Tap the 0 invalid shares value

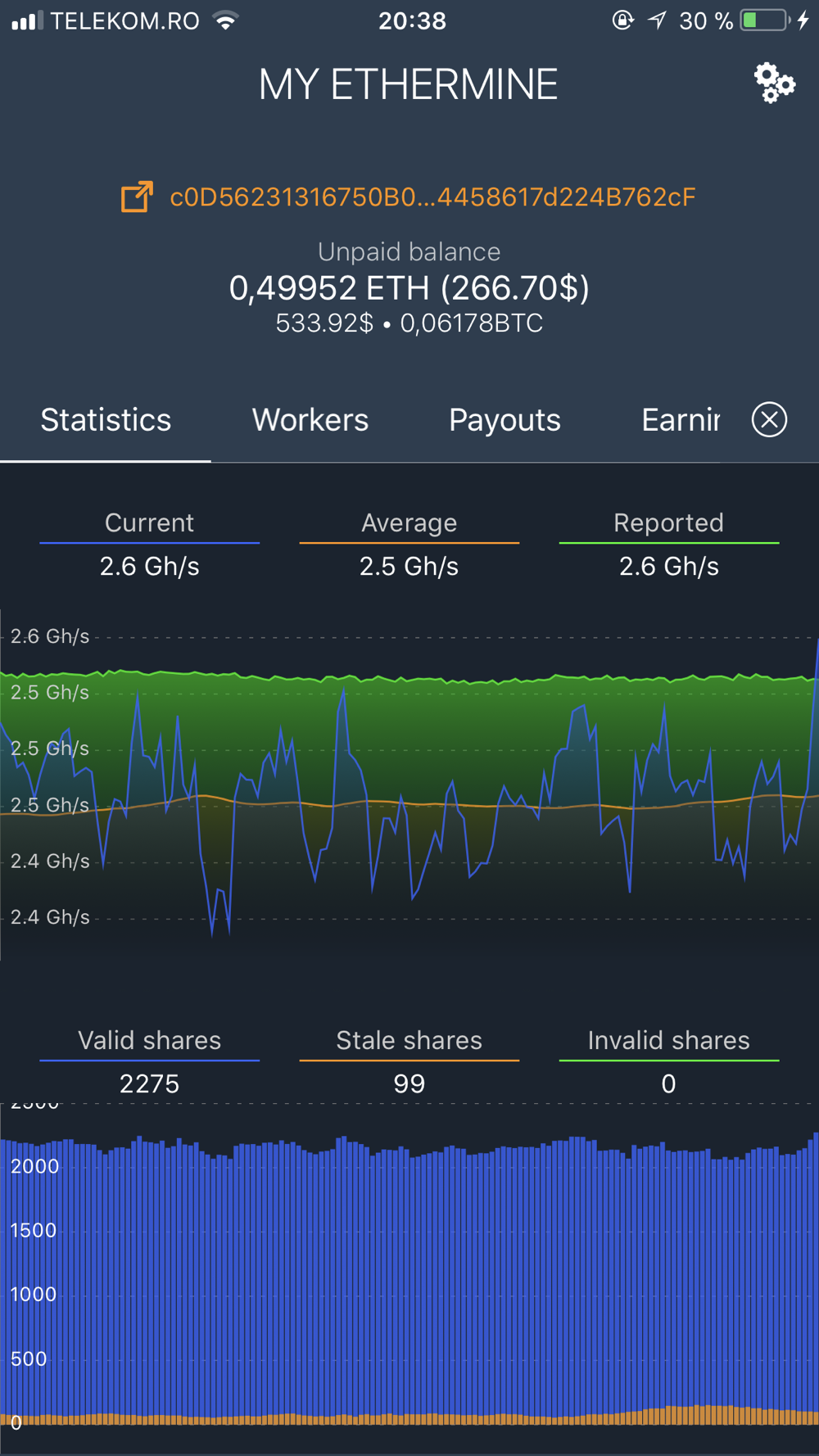point(668,1084)
